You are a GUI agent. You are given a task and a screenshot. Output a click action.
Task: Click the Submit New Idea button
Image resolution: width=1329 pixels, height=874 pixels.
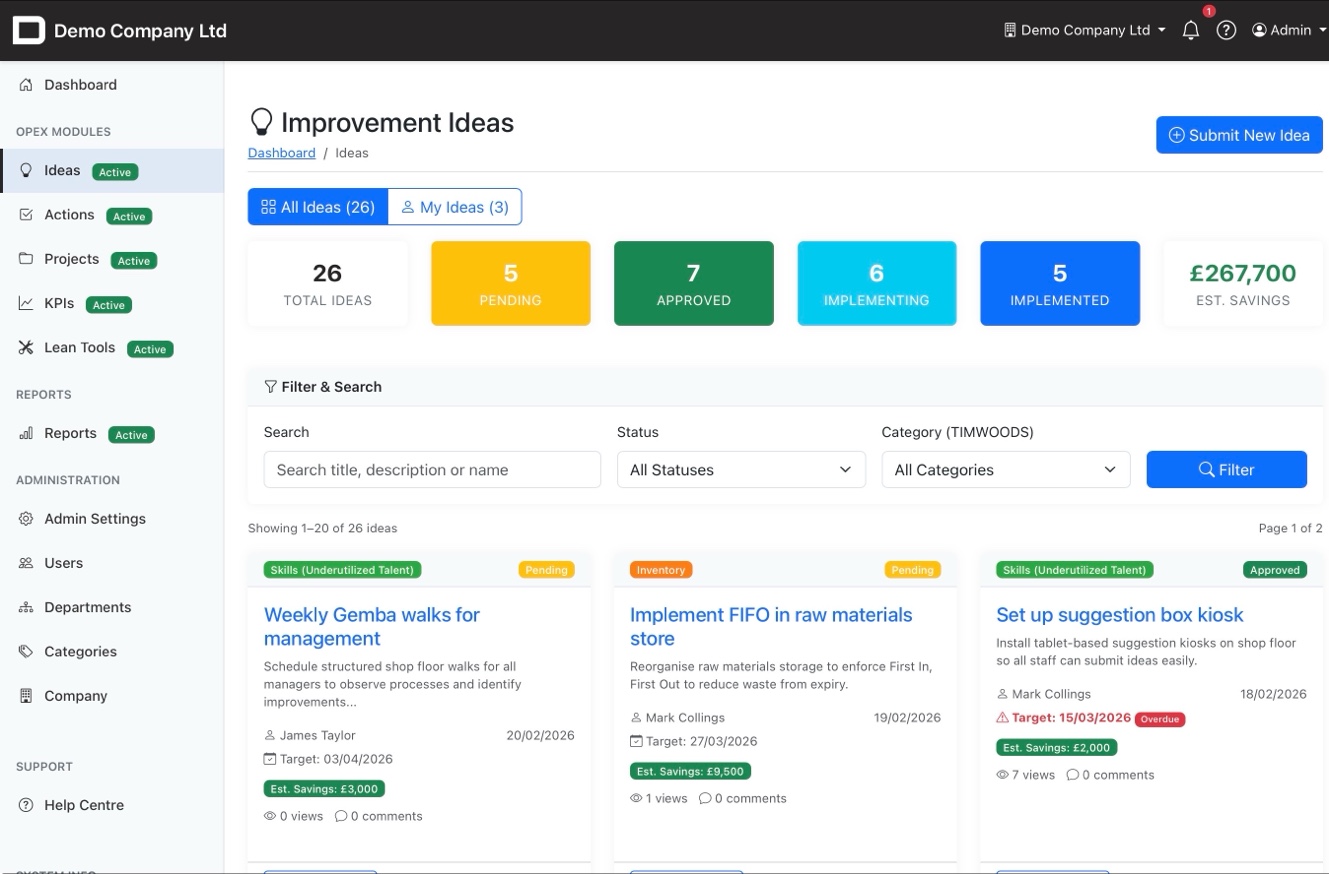pyautogui.click(x=1239, y=135)
